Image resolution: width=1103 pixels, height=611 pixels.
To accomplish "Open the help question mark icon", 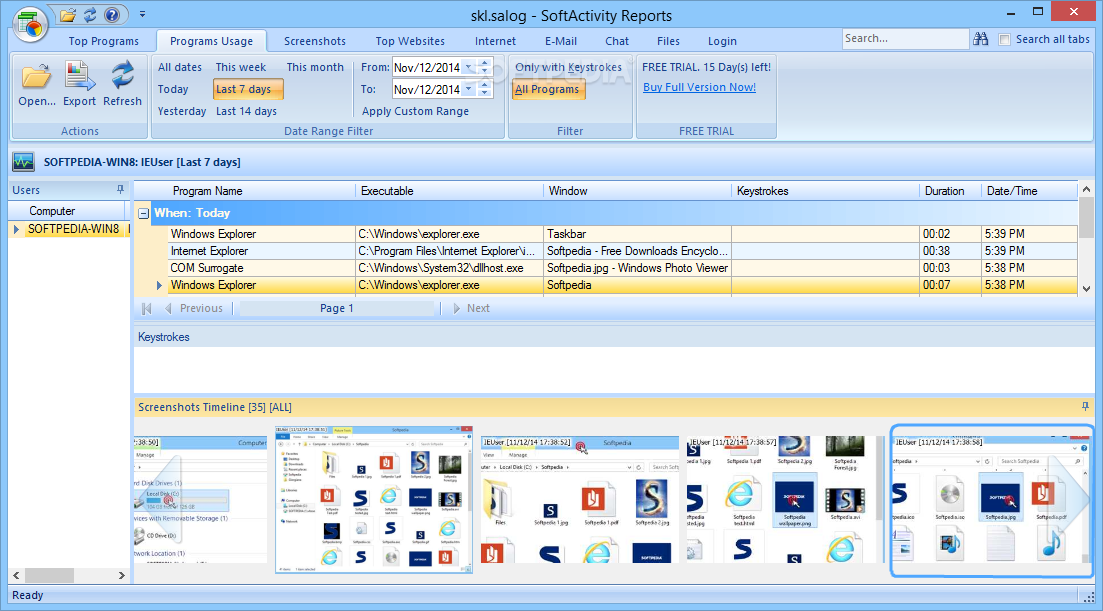I will tap(112, 15).
